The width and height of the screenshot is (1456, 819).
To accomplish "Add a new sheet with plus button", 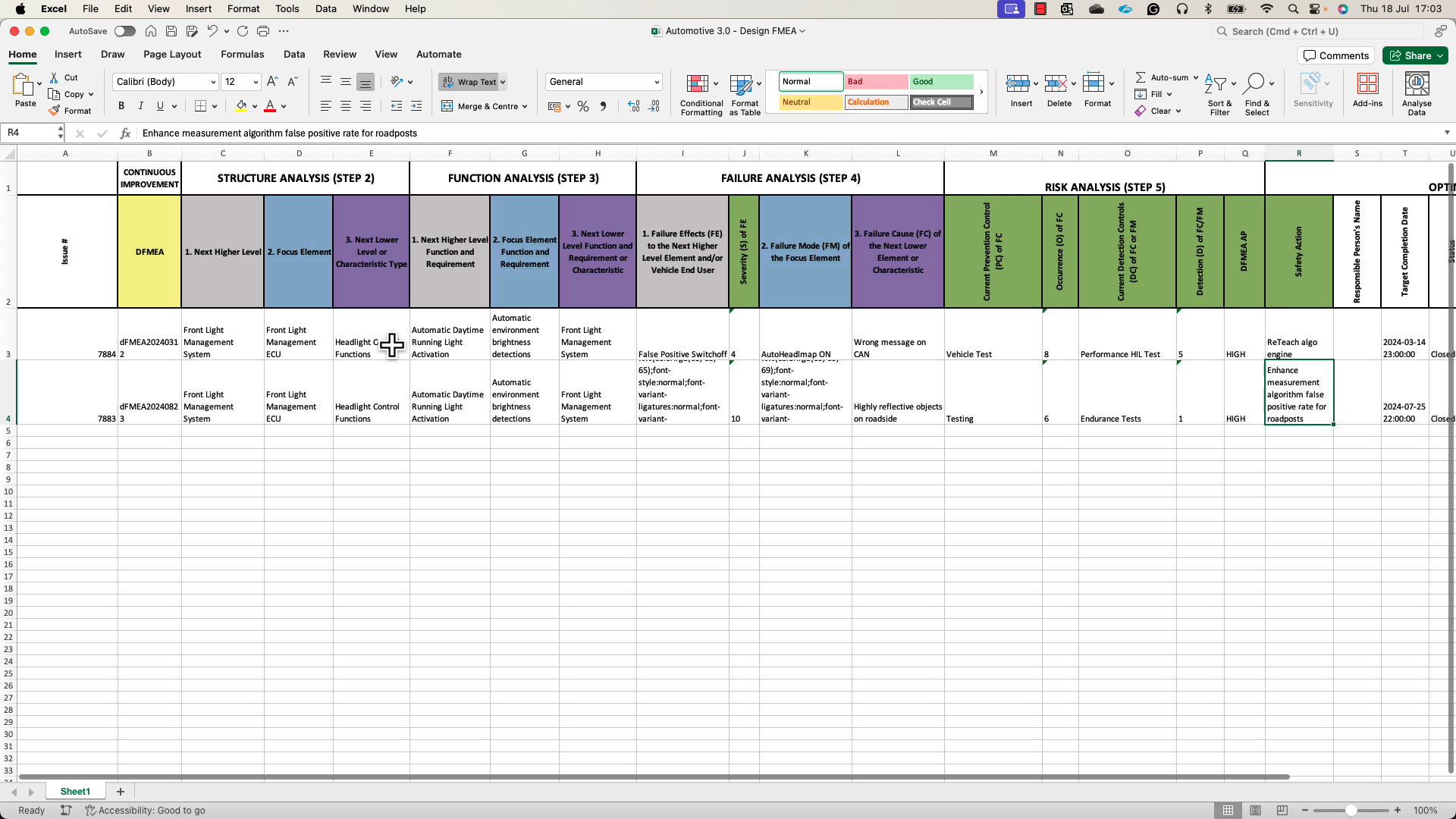I will (120, 791).
